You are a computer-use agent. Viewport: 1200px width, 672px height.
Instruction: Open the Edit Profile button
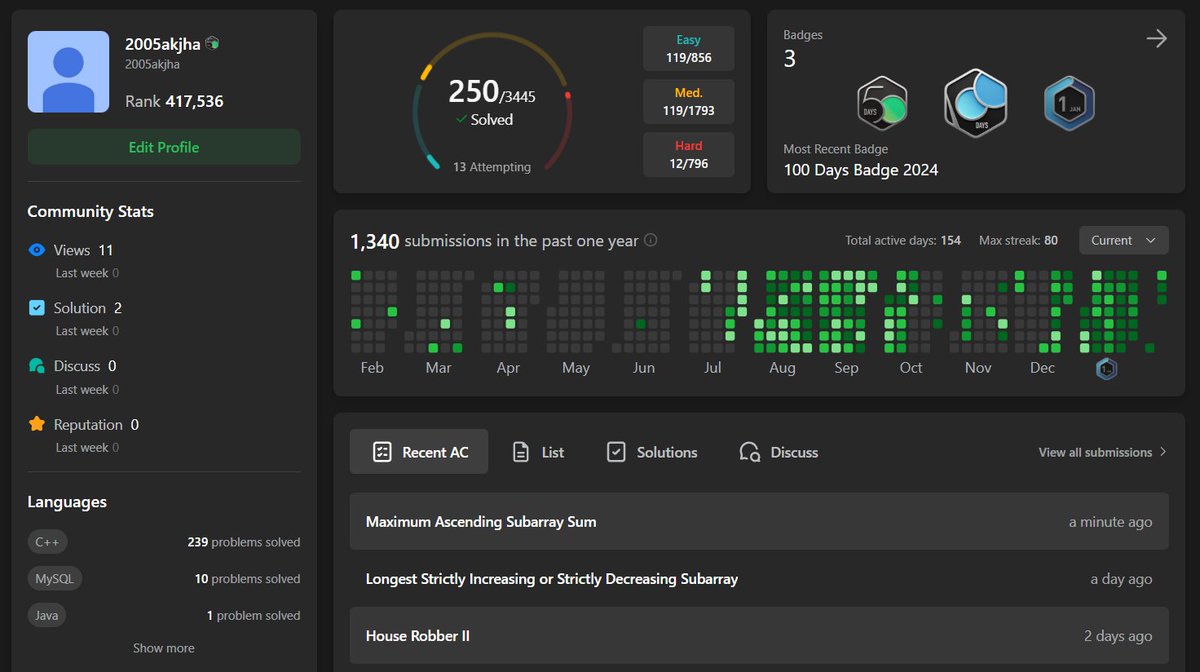click(164, 147)
